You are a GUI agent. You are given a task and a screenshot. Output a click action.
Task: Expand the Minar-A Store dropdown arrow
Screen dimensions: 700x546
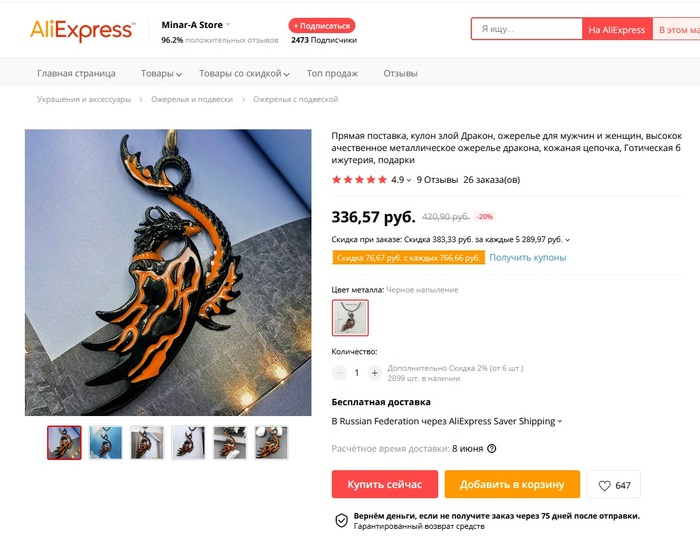(x=228, y=25)
